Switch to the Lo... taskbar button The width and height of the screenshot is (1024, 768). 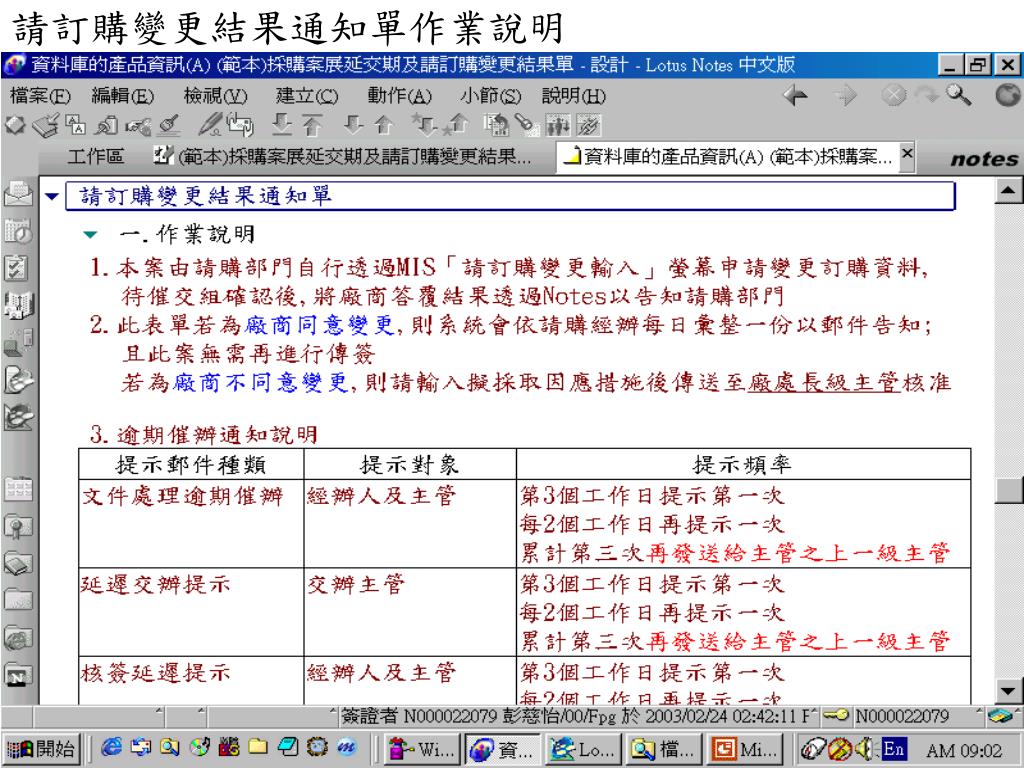pyautogui.click(x=583, y=748)
